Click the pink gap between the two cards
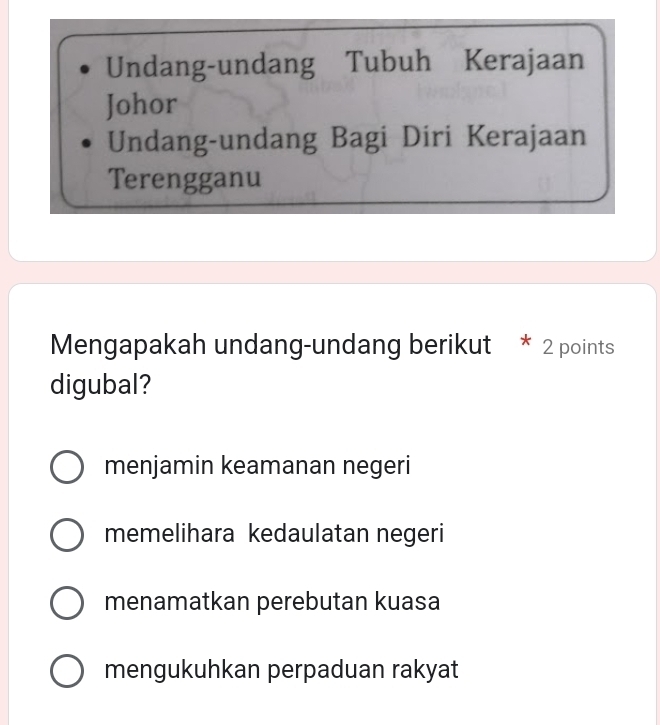The image size is (660, 725). click(330, 272)
